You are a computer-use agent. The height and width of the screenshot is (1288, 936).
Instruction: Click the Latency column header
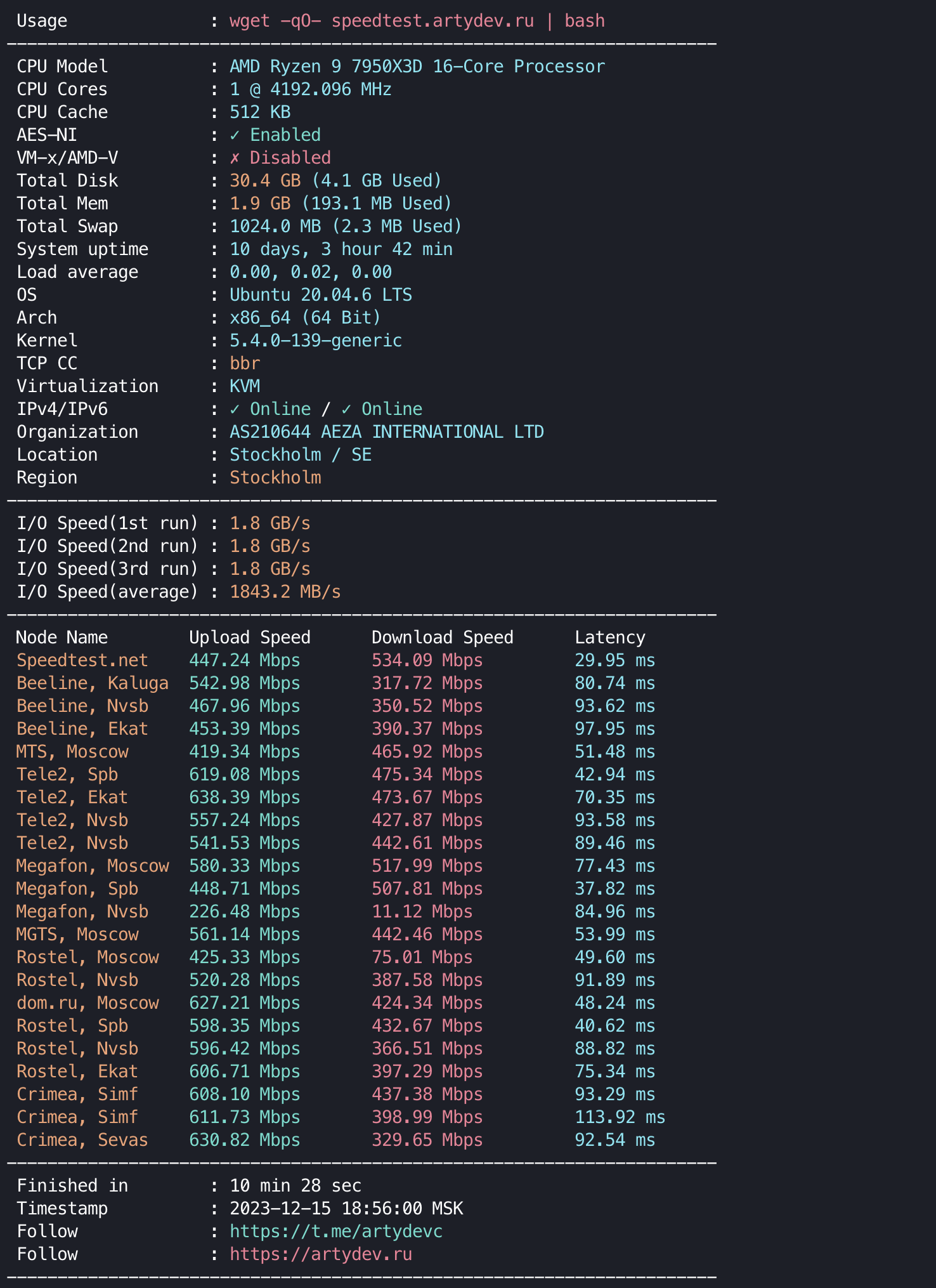tap(610, 638)
